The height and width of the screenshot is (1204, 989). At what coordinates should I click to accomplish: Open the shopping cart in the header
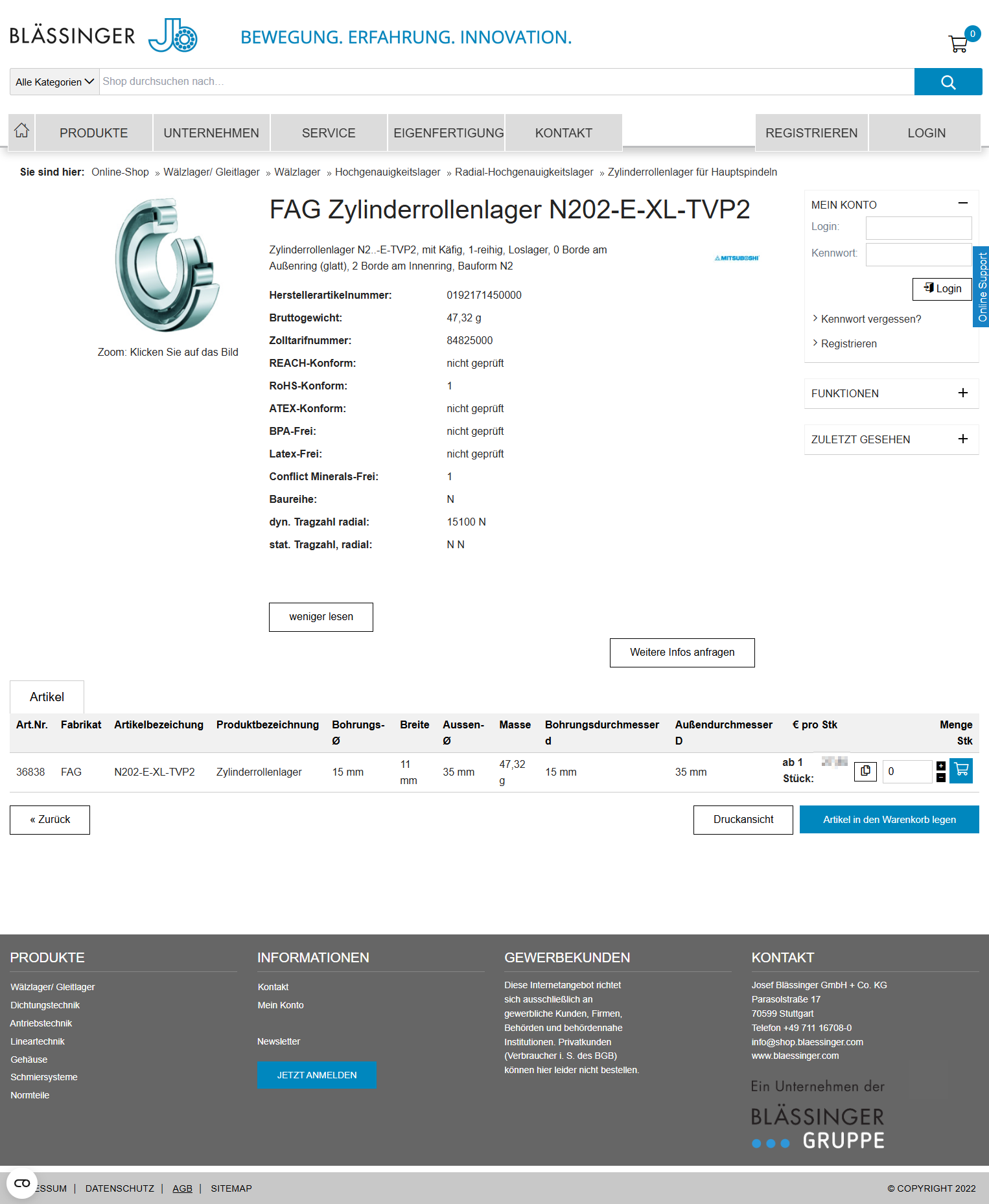959,43
